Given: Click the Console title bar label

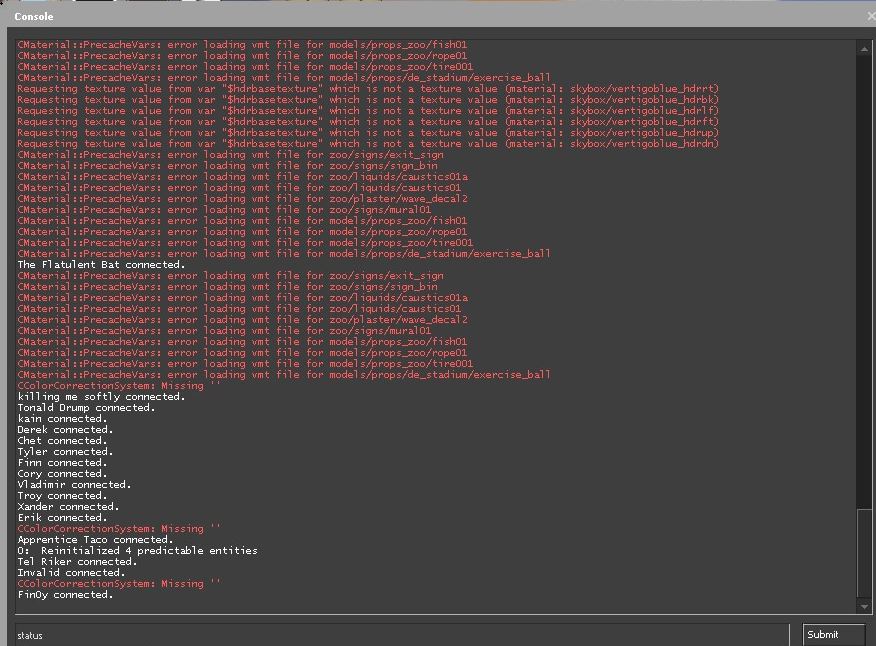Looking at the screenshot, I should pyautogui.click(x=34, y=17).
